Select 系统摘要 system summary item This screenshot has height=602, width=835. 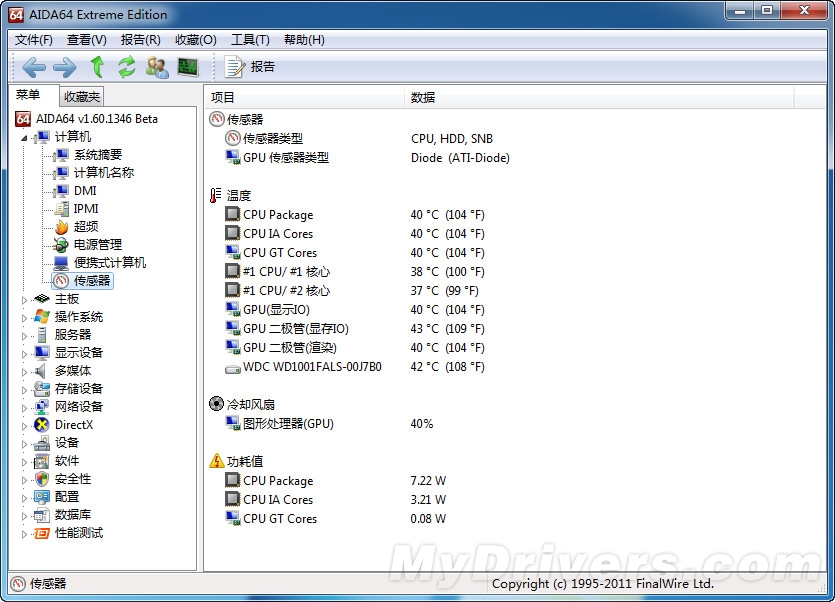click(97, 155)
